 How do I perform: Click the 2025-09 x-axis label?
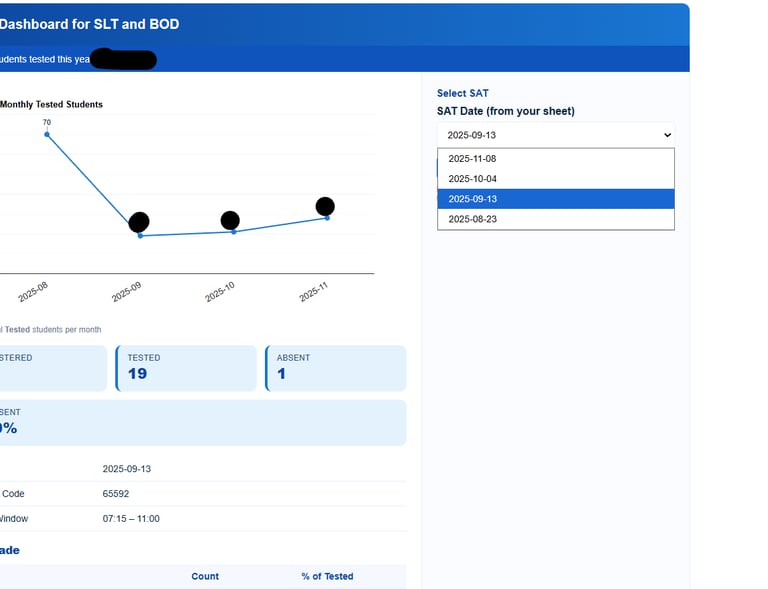126,292
